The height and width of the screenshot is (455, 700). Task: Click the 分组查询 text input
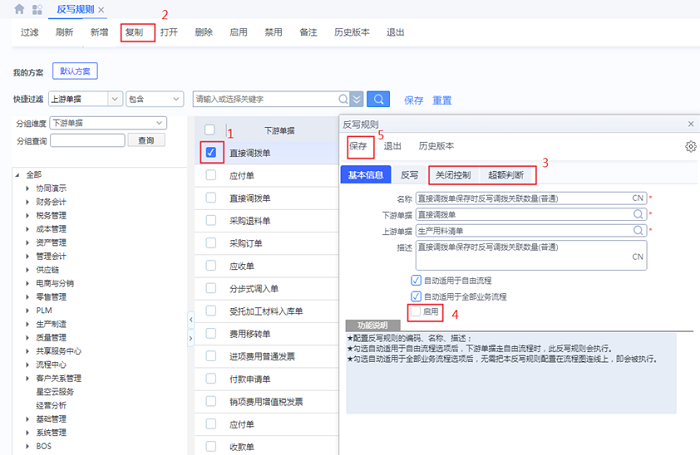point(87,140)
